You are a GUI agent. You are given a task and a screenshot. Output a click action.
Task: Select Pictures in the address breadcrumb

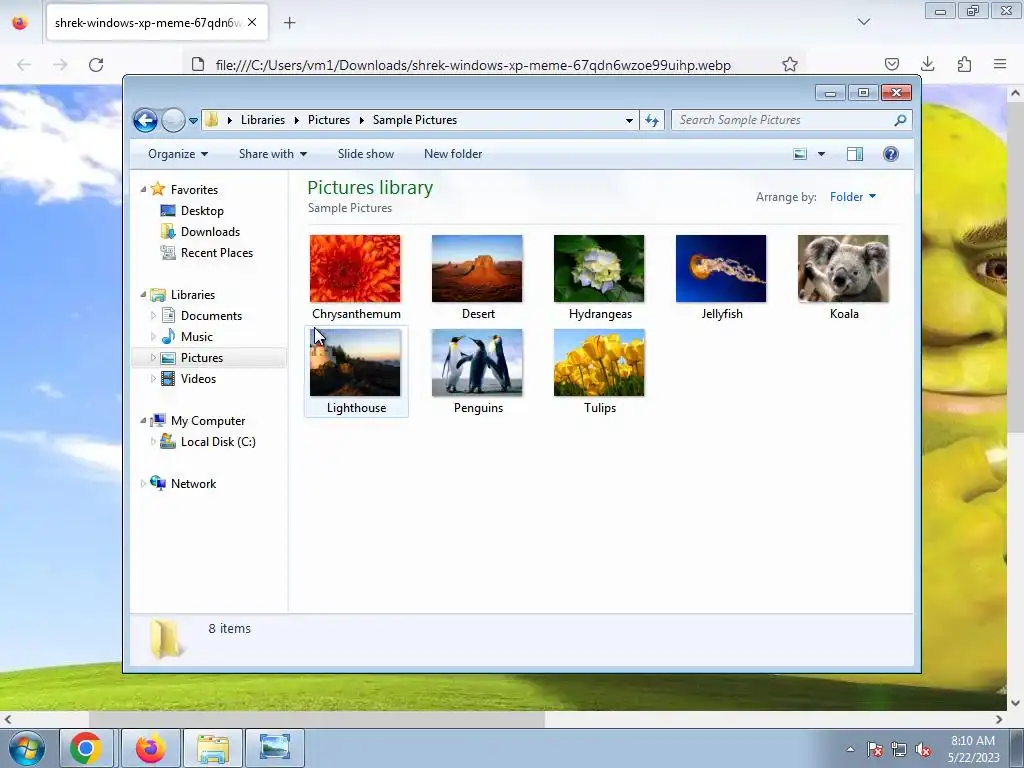pyautogui.click(x=328, y=120)
